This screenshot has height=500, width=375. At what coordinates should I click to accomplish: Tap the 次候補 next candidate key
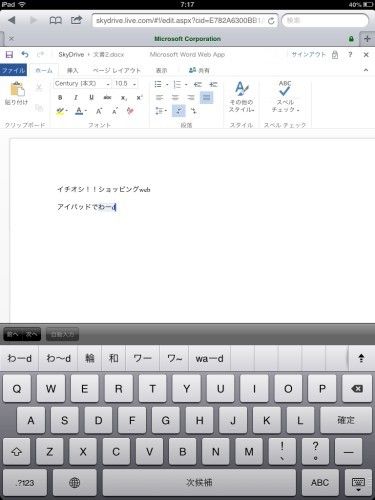199,482
